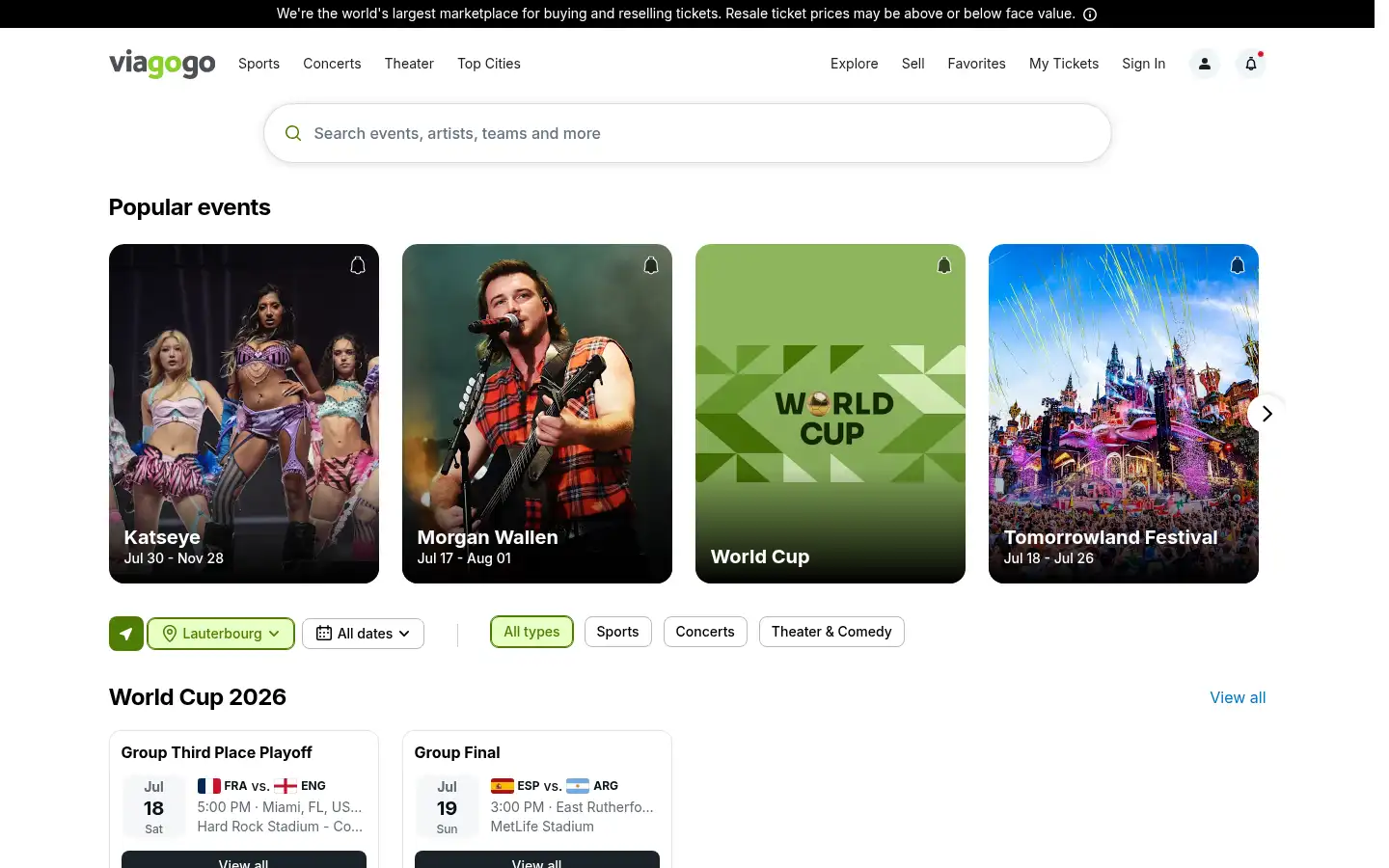The image size is (1389, 868).
Task: Select the All types filter
Action: tap(531, 632)
